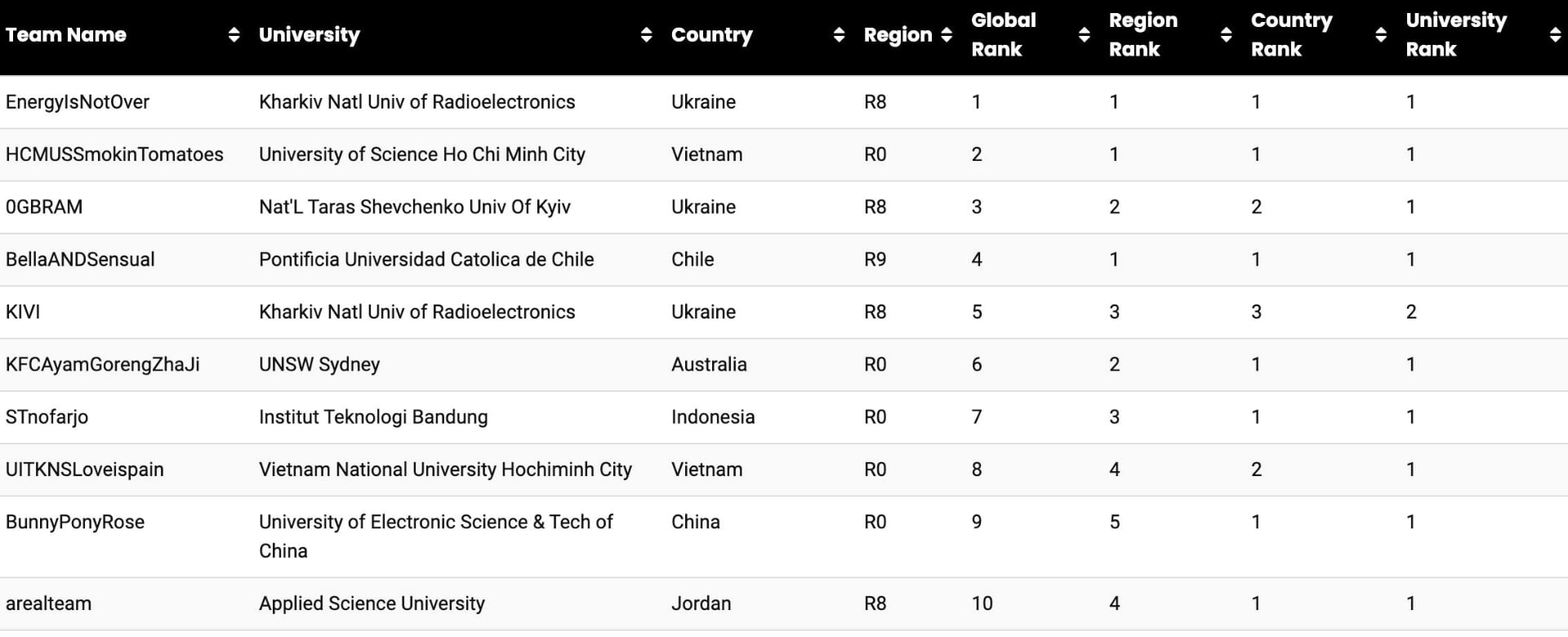Image resolution: width=1568 pixels, height=637 pixels.
Task: Select Pontificia Universidad Catolica de Chile cell
Action: coord(426,260)
